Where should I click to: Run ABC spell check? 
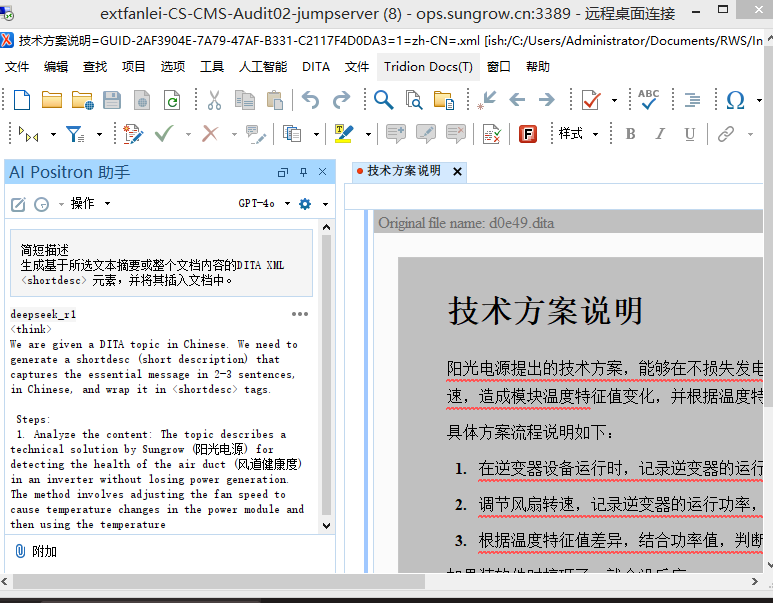click(x=648, y=99)
